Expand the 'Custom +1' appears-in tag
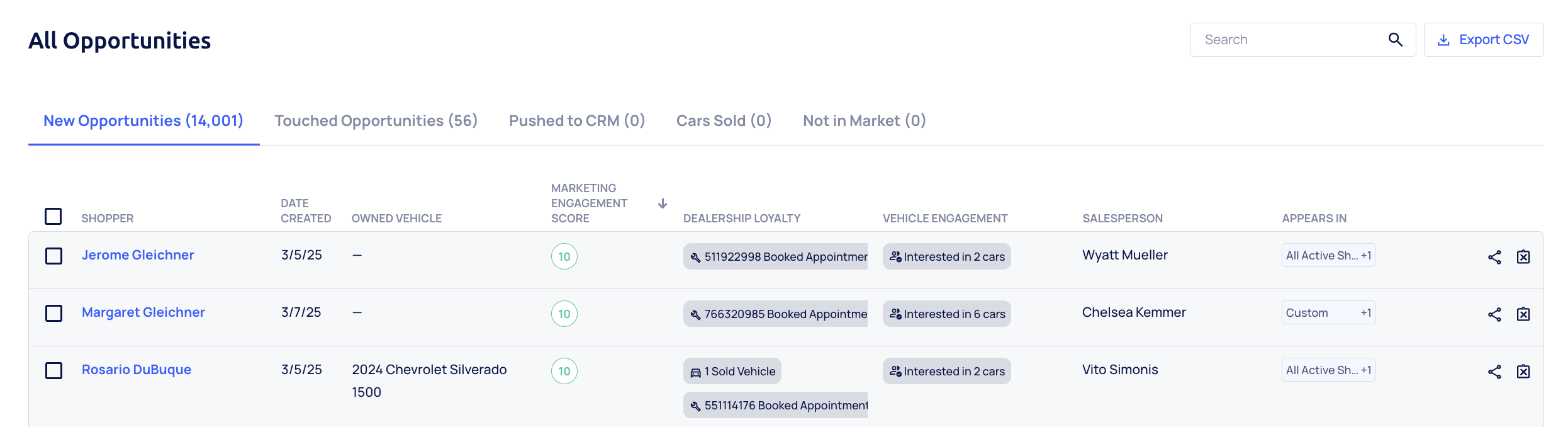This screenshot has height=427, width=1568. point(1328,313)
